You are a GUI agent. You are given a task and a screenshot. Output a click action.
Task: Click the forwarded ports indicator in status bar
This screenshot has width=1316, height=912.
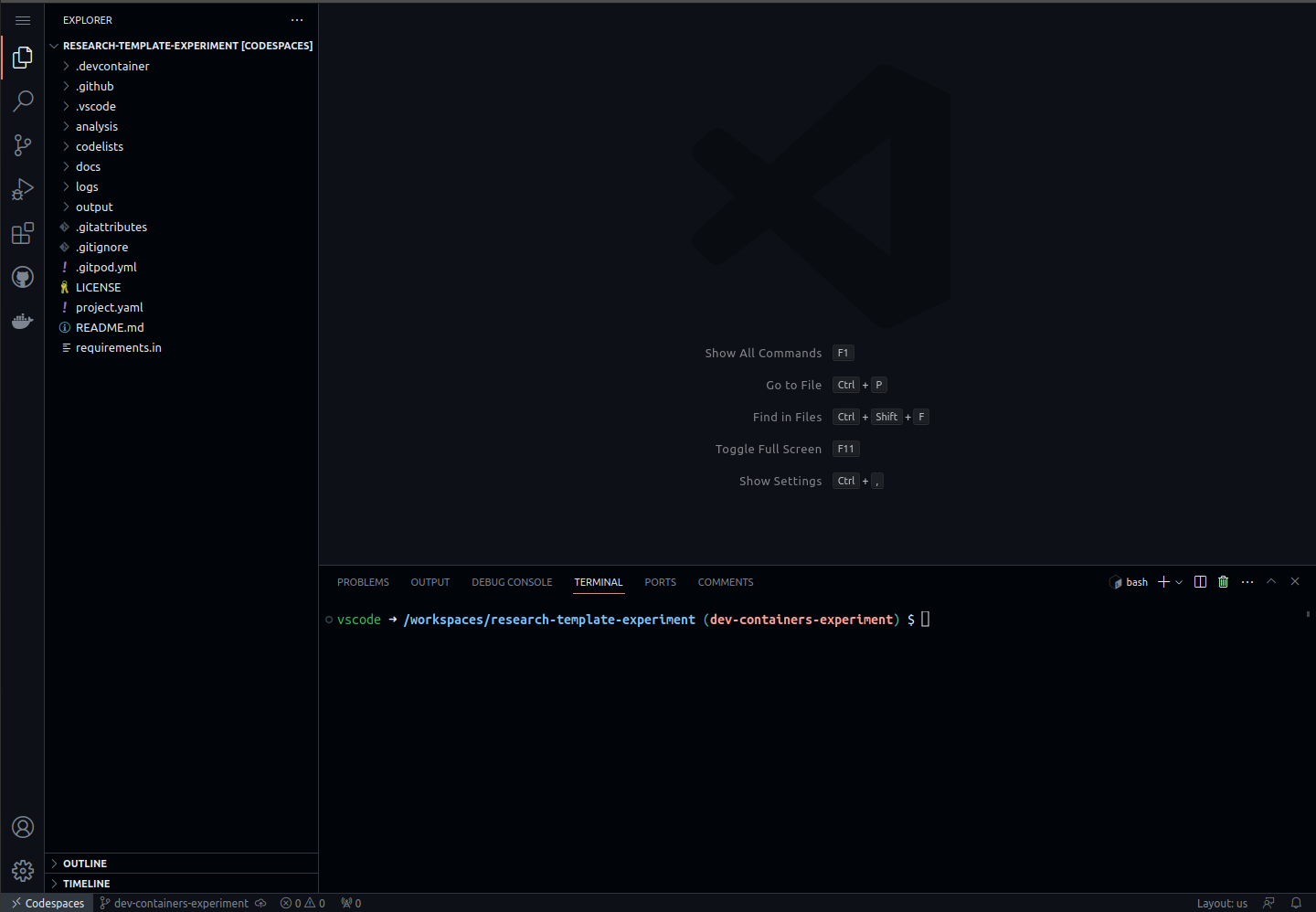(x=351, y=903)
